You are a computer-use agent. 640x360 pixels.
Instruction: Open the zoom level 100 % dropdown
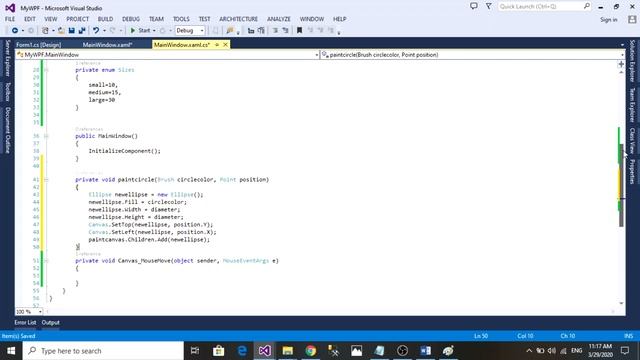tap(29, 311)
